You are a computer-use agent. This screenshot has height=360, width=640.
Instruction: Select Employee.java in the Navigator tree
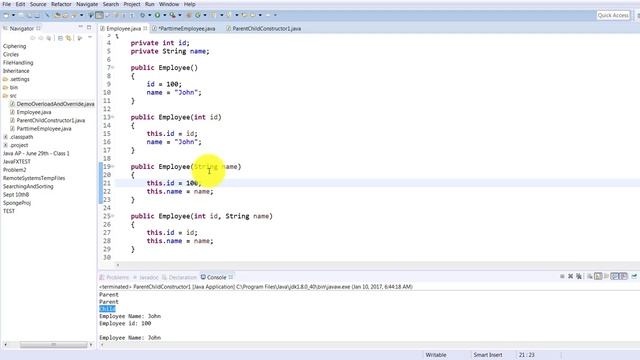point(34,112)
